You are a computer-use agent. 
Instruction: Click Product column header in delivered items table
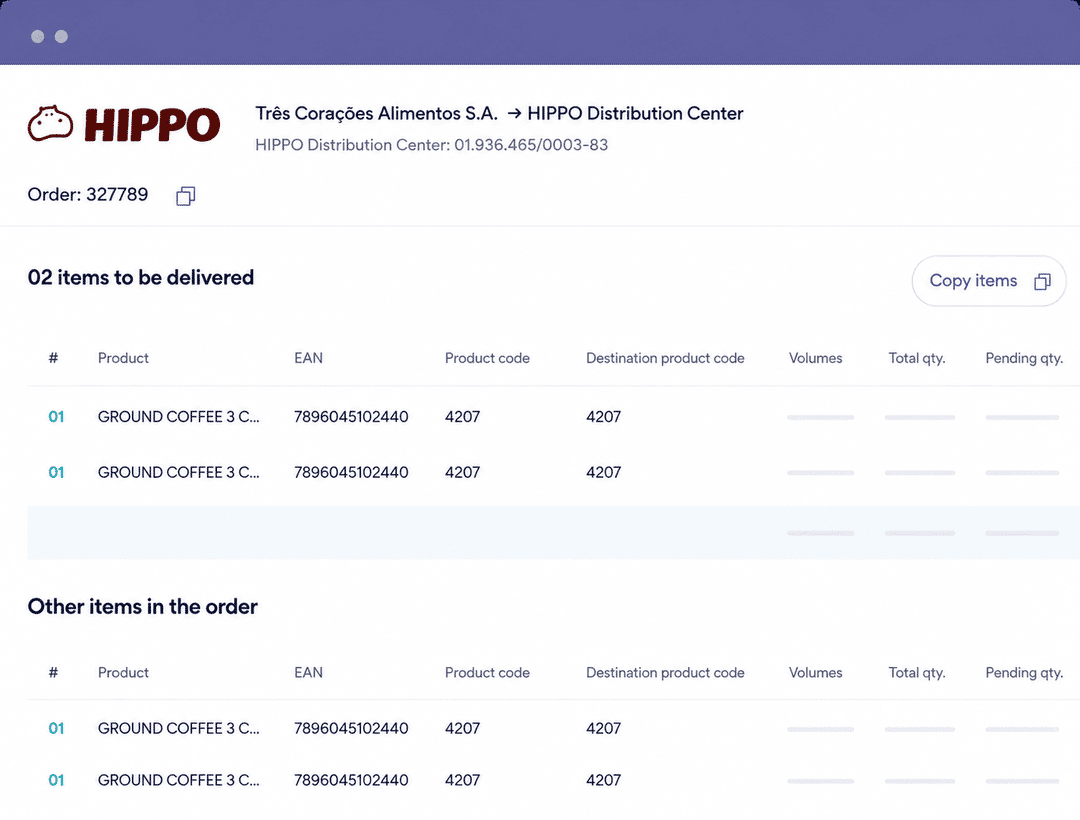(x=123, y=358)
